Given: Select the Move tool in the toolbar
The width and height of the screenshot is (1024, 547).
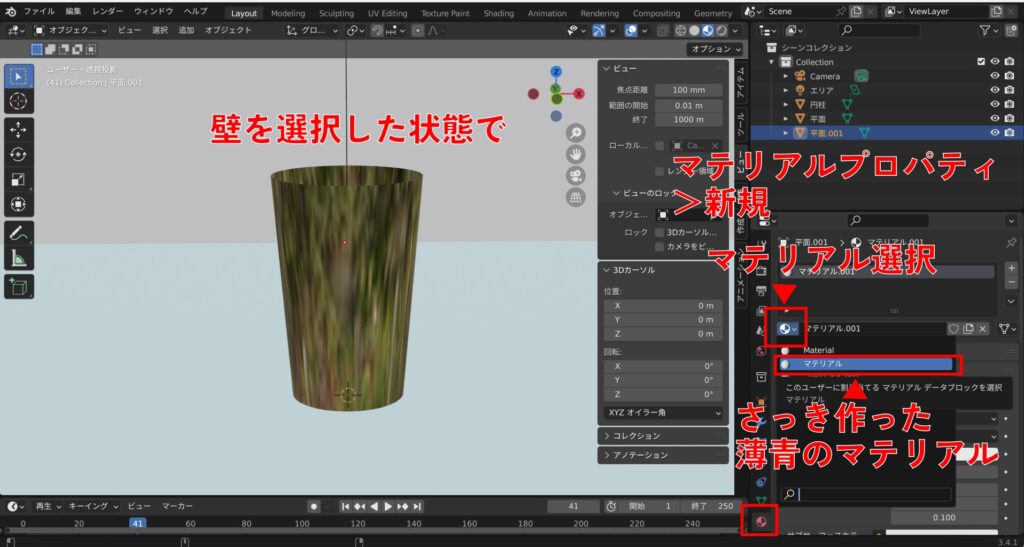Looking at the screenshot, I should pyautogui.click(x=19, y=129).
